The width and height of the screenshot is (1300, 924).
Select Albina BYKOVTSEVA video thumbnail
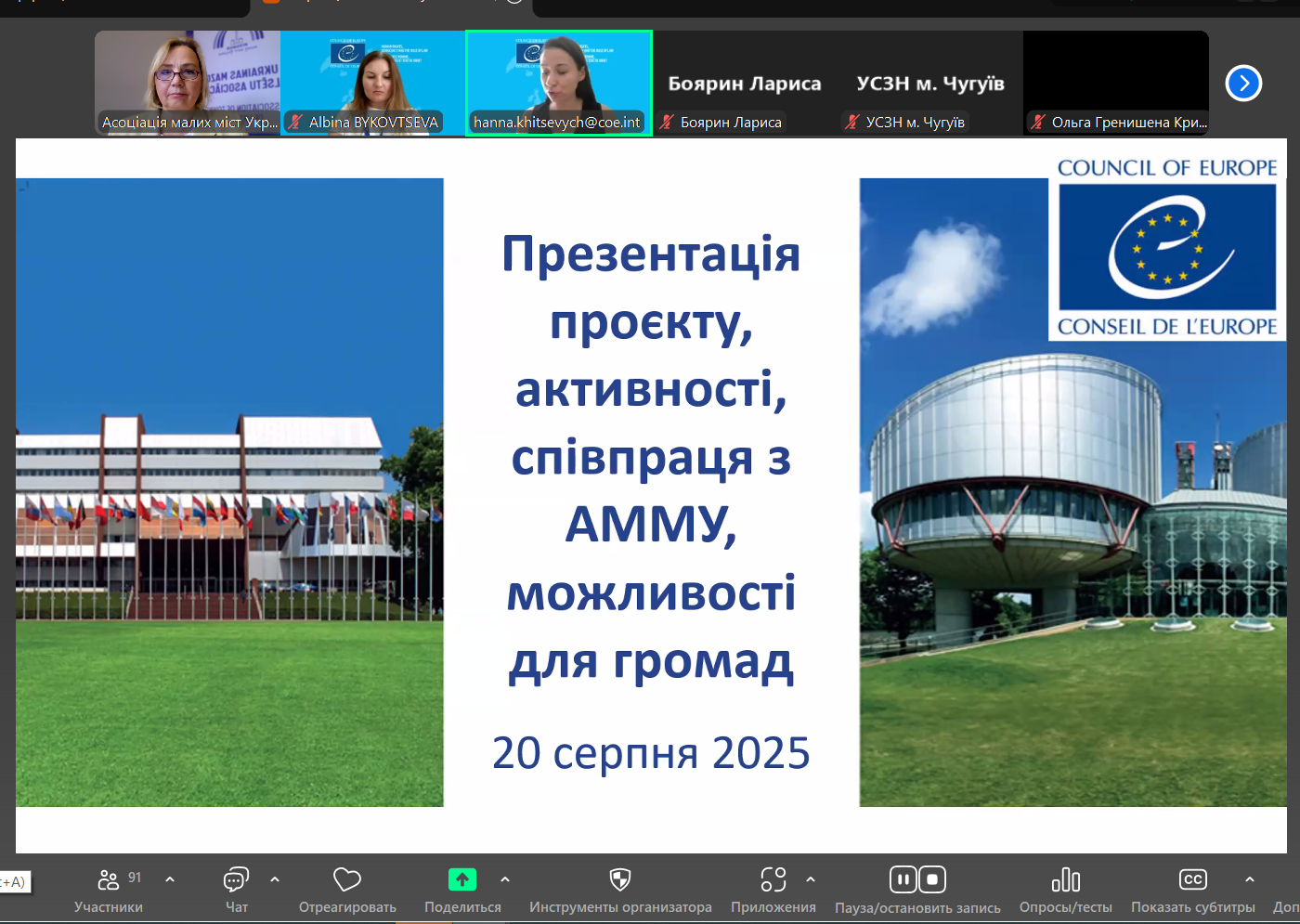coord(372,83)
